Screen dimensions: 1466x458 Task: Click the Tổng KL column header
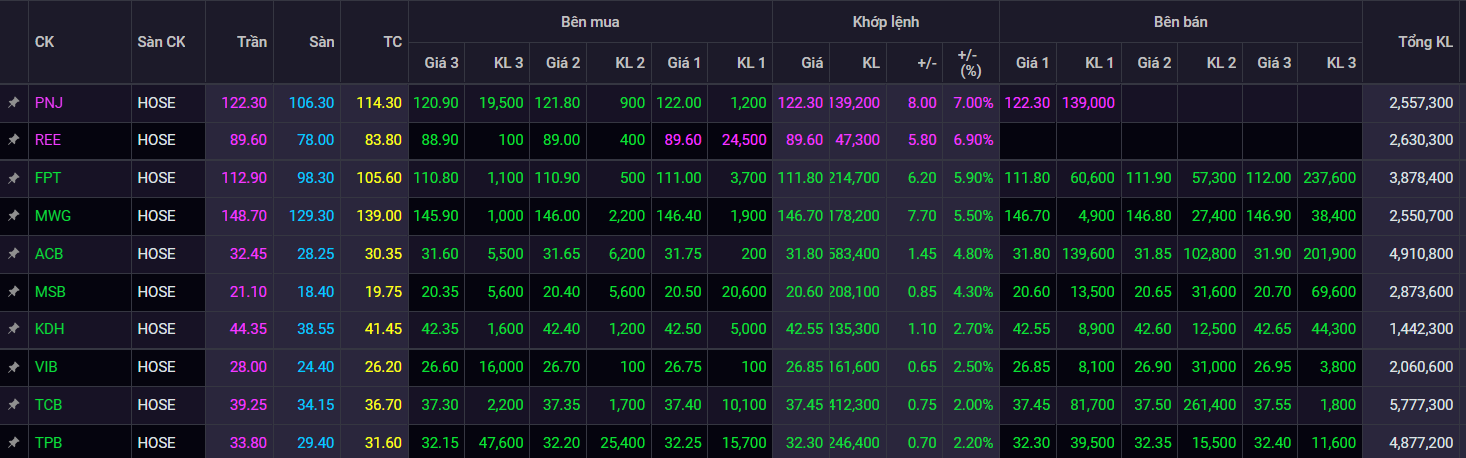(x=1425, y=42)
